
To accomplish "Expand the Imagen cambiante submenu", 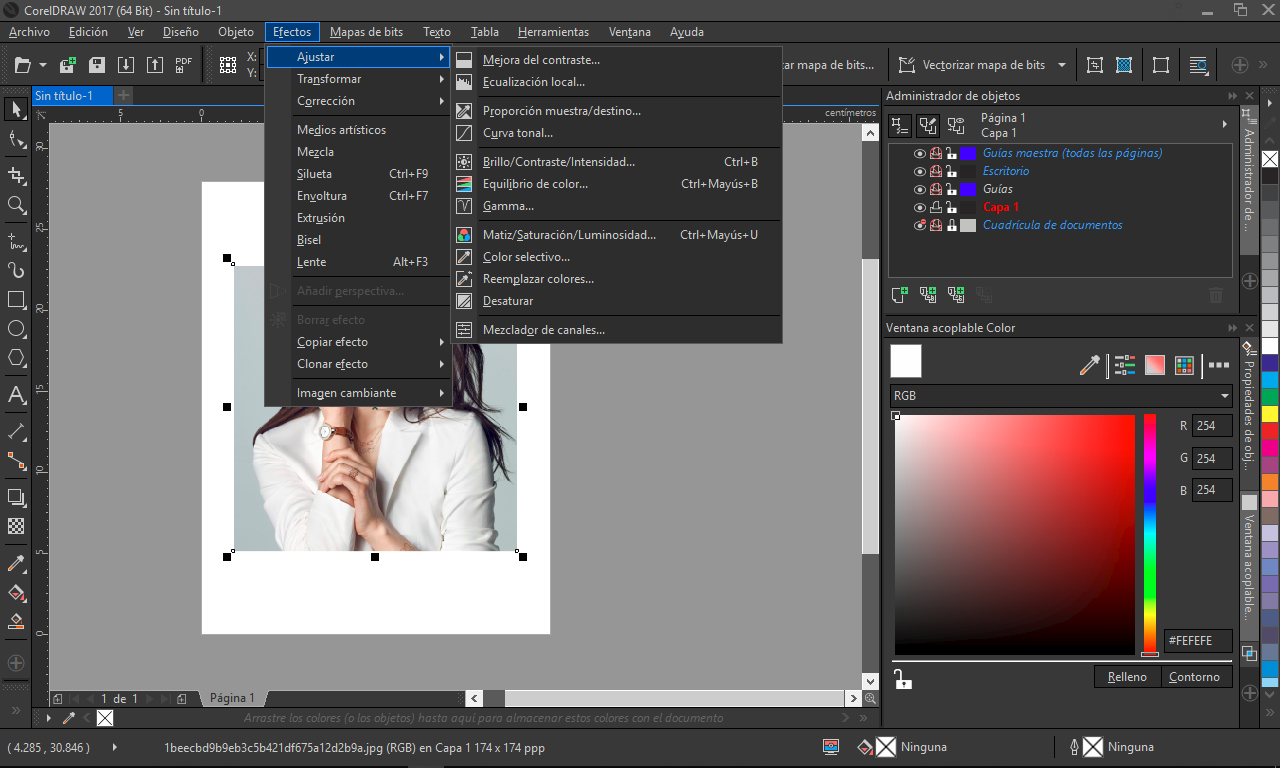I will coord(357,393).
